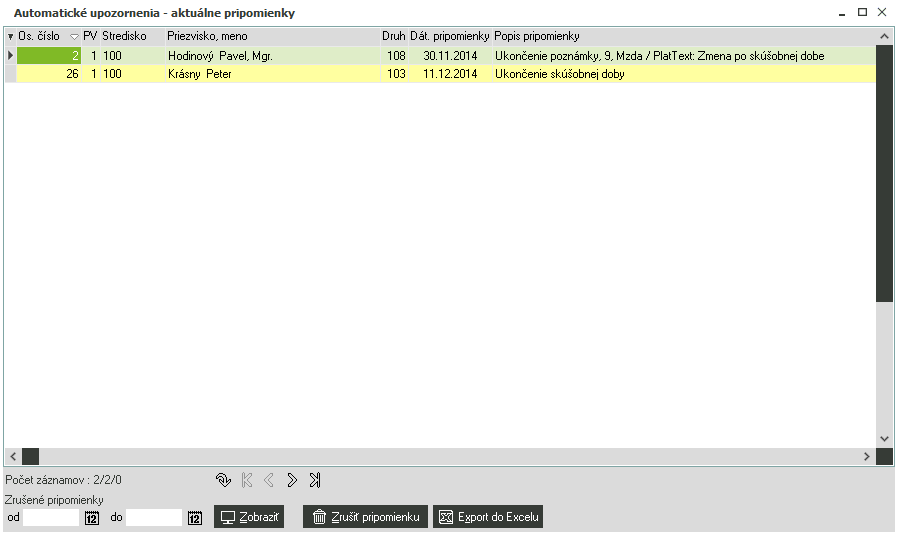Image resolution: width=898 pixels, height=535 pixels.
Task: Click the row indicator arrow of first row
Action: 10,56
